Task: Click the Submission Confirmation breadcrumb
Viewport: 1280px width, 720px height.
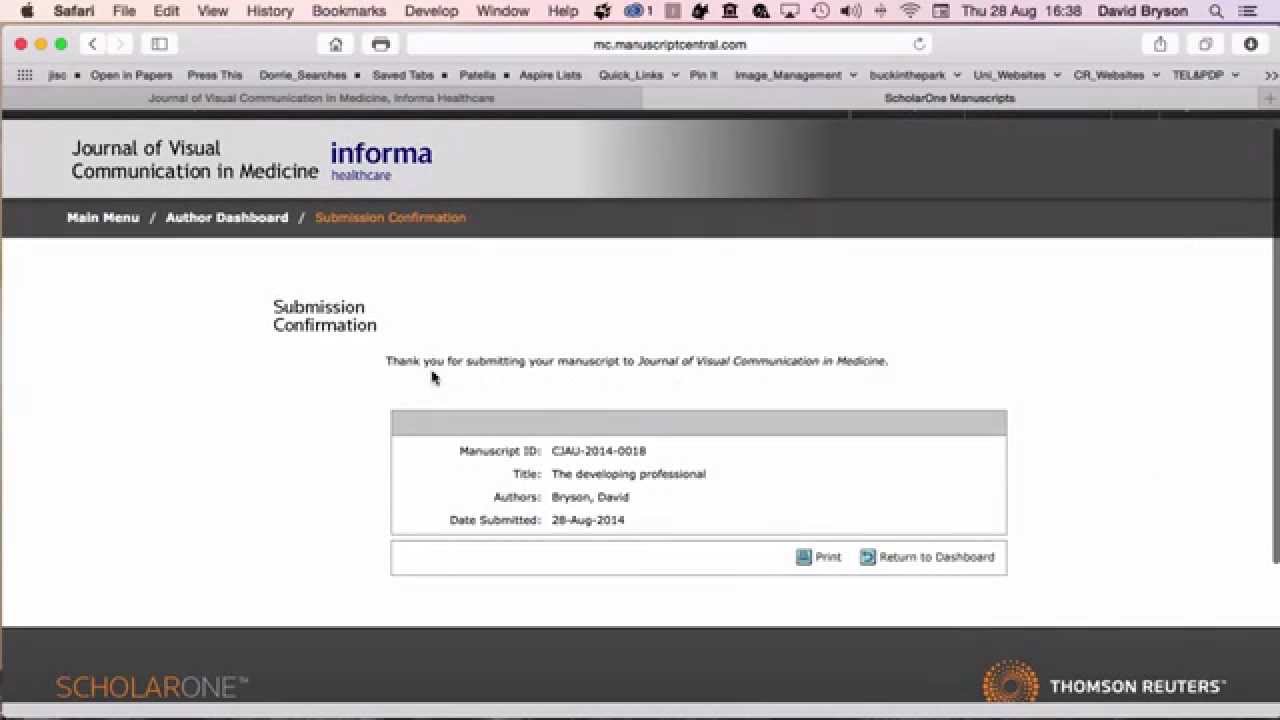Action: (390, 217)
